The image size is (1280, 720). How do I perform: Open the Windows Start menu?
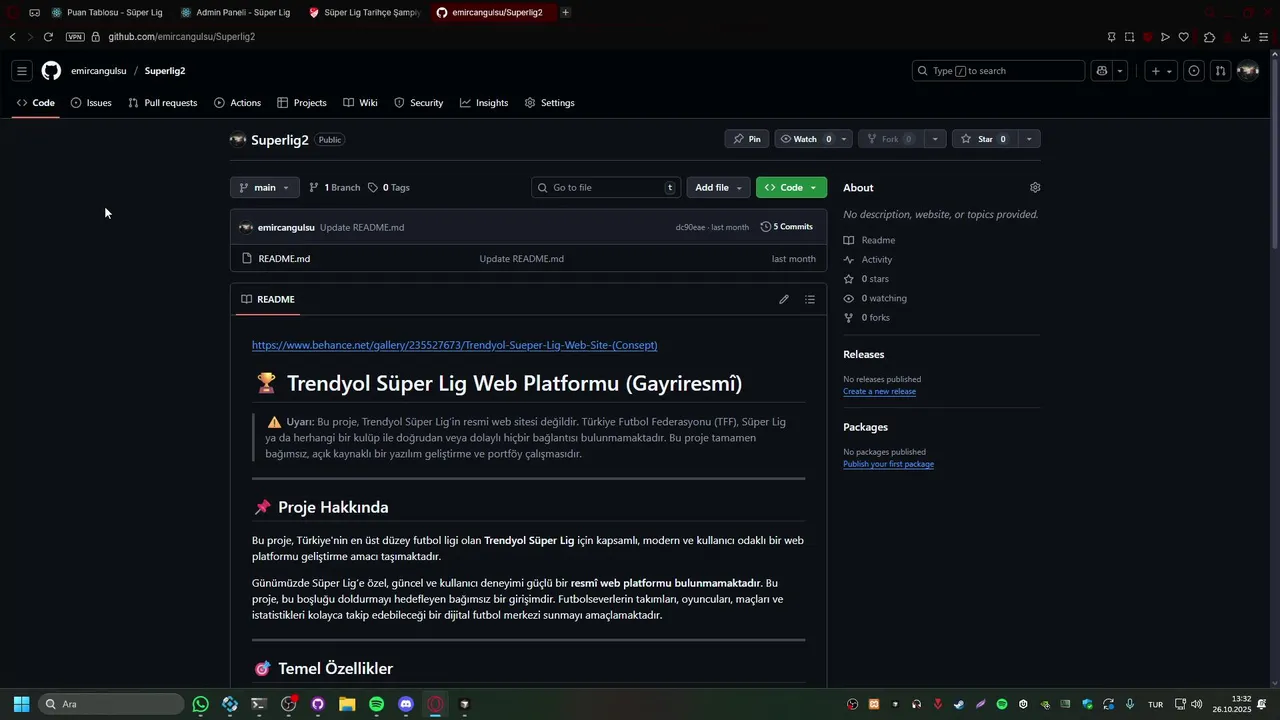click(21, 704)
